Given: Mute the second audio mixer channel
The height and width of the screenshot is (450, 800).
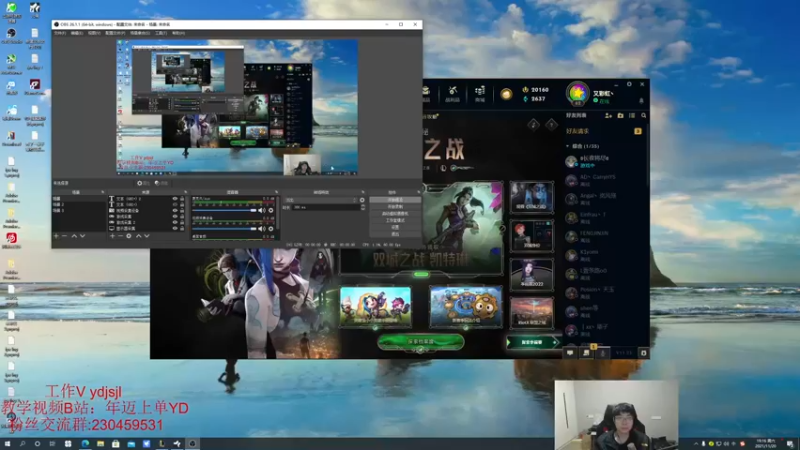Looking at the screenshot, I should point(261,229).
